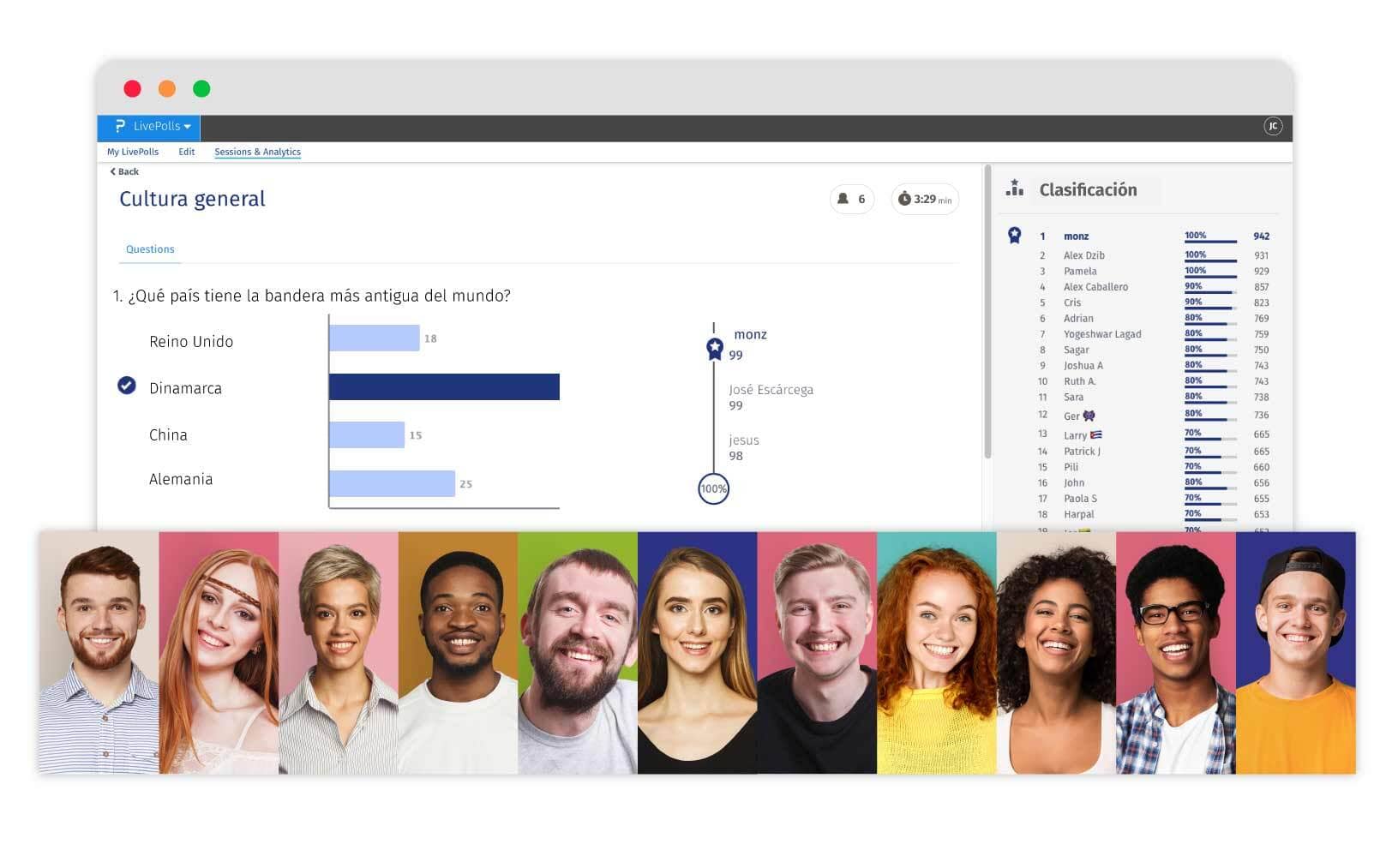The width and height of the screenshot is (1392, 868).
Task: Click the flag icon next to Larry
Action: coord(1096,434)
